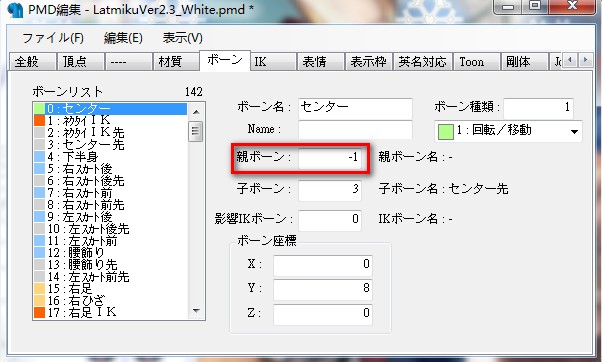This screenshot has width=602, height=362.
Task: Switch to the 表情 tab
Action: coord(321,61)
